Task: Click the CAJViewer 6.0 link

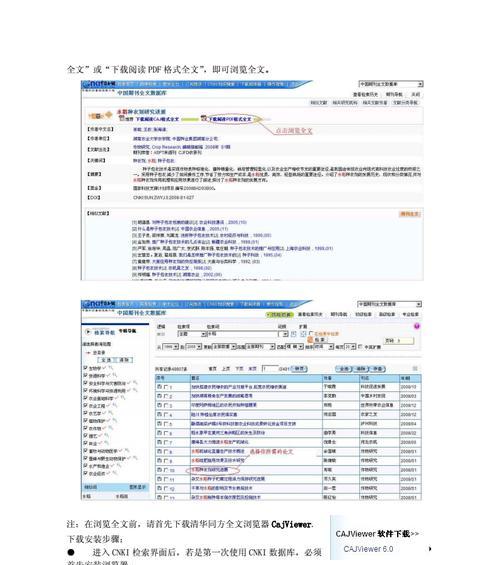Action: [368, 549]
